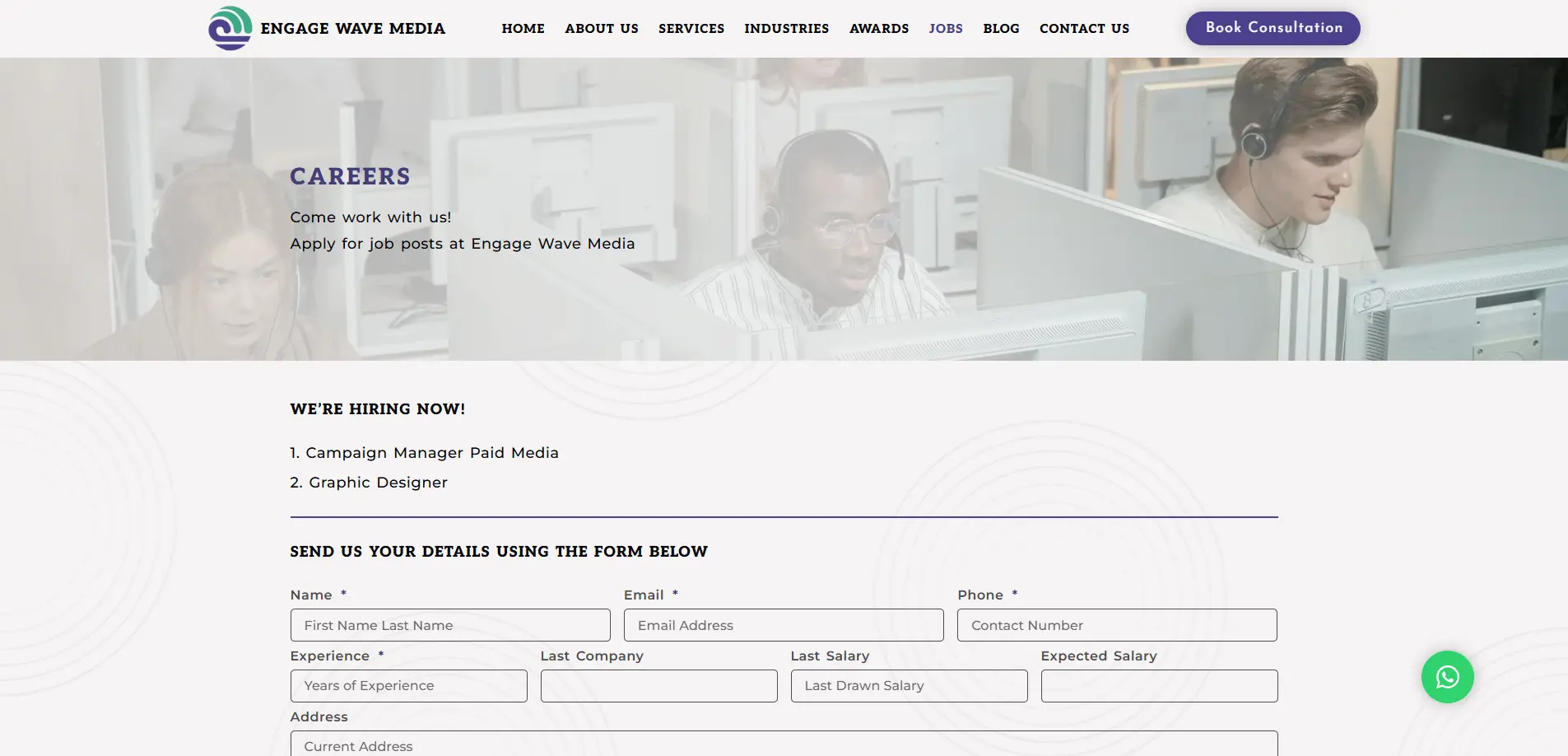Screen dimensions: 1568x756
Task: Visit the BLOG page
Action: pyautogui.click(x=1001, y=29)
